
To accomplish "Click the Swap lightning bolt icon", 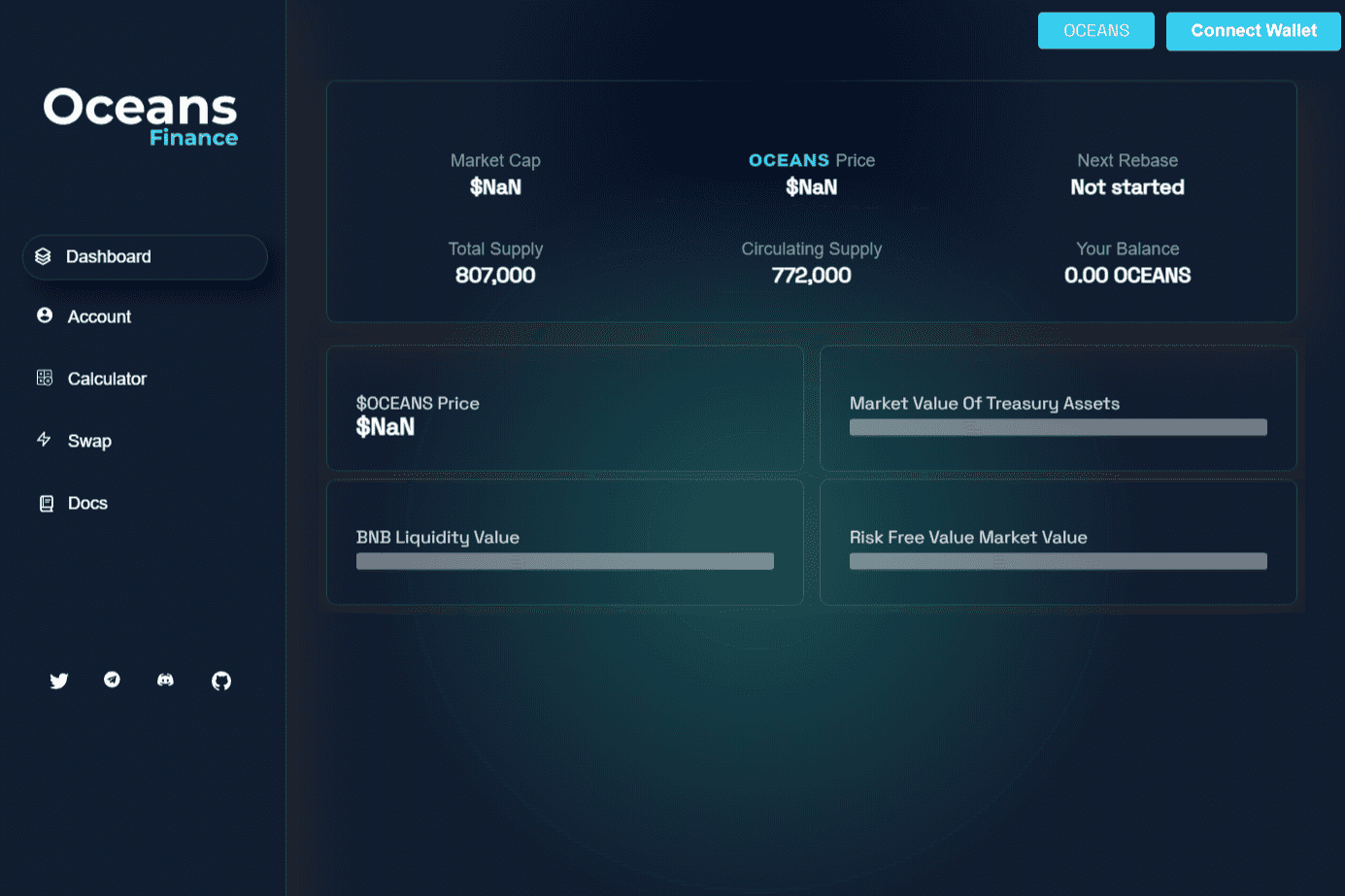I will coord(44,440).
